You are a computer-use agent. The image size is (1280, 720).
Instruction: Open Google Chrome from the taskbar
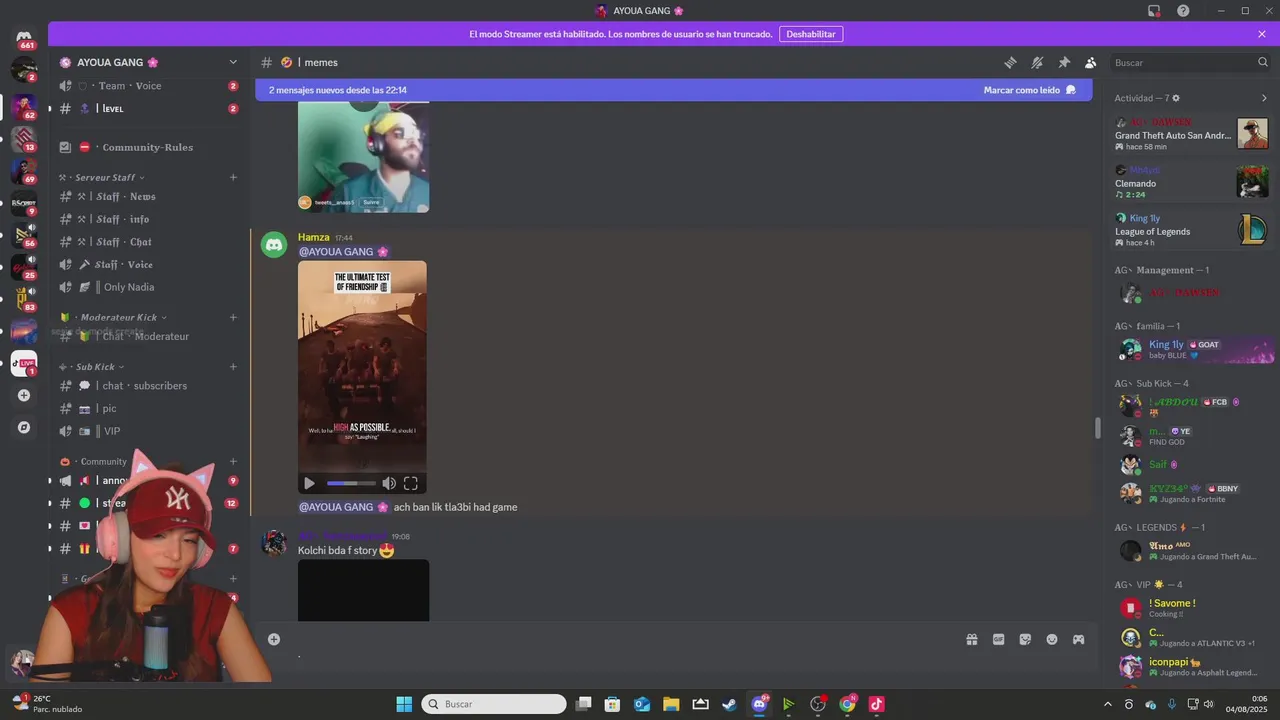(847, 704)
